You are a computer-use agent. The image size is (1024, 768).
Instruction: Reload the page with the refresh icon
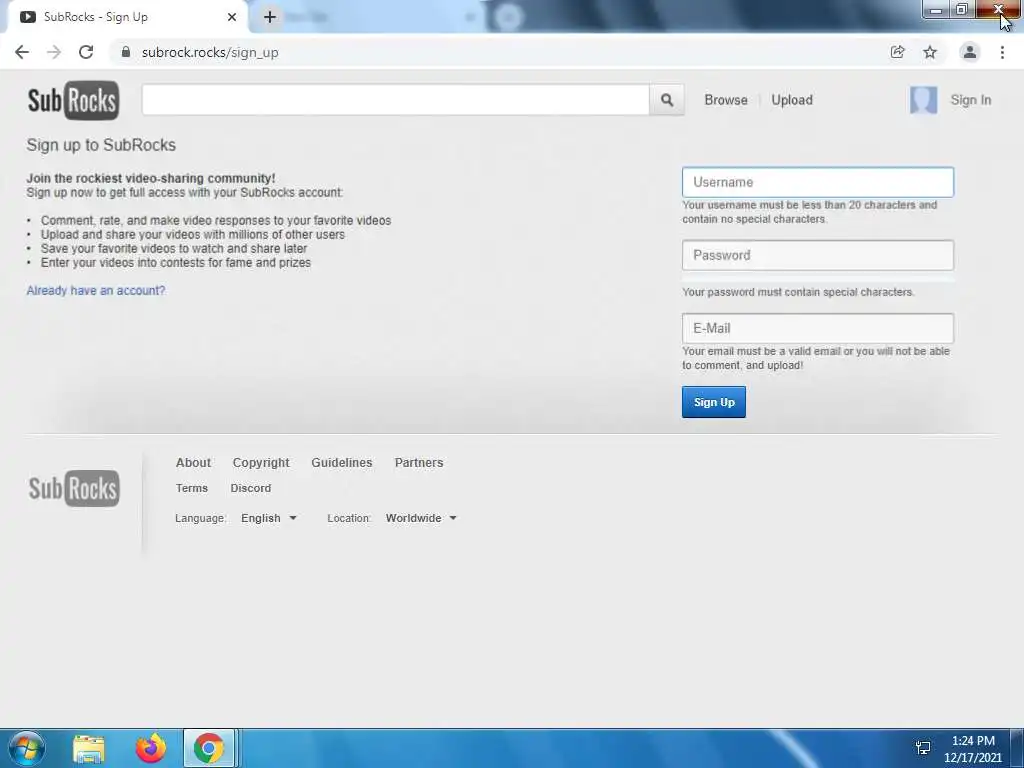(86, 52)
